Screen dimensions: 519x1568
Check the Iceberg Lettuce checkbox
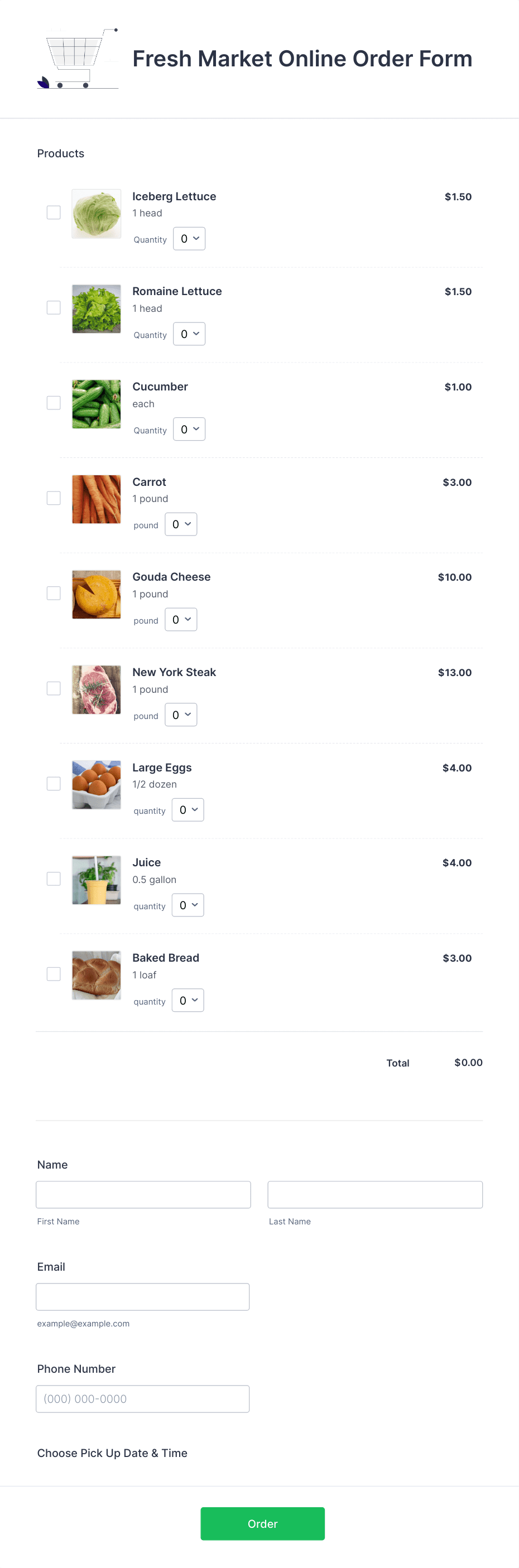[54, 213]
